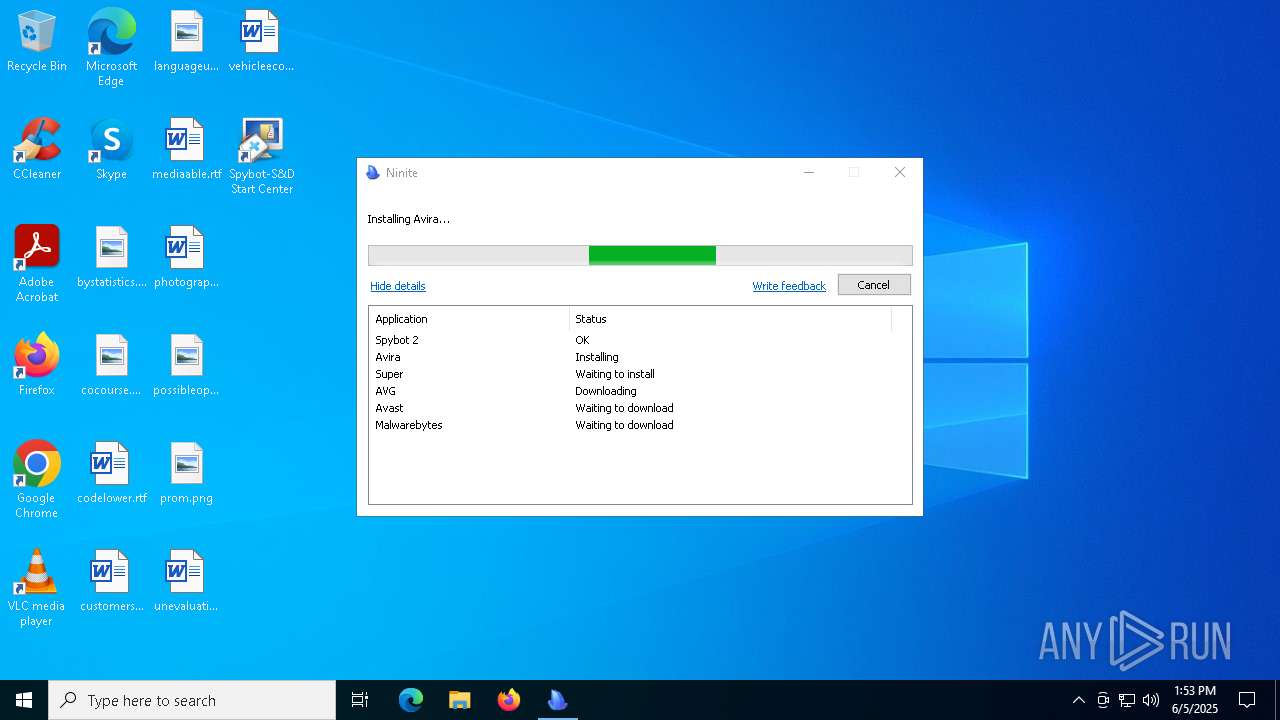Click the Write feedback link
Screen dimensions: 1280x720
click(x=789, y=286)
